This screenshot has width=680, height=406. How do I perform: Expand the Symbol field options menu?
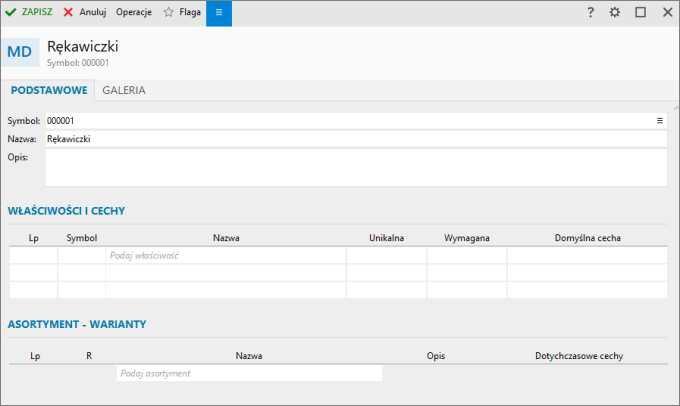click(x=660, y=120)
